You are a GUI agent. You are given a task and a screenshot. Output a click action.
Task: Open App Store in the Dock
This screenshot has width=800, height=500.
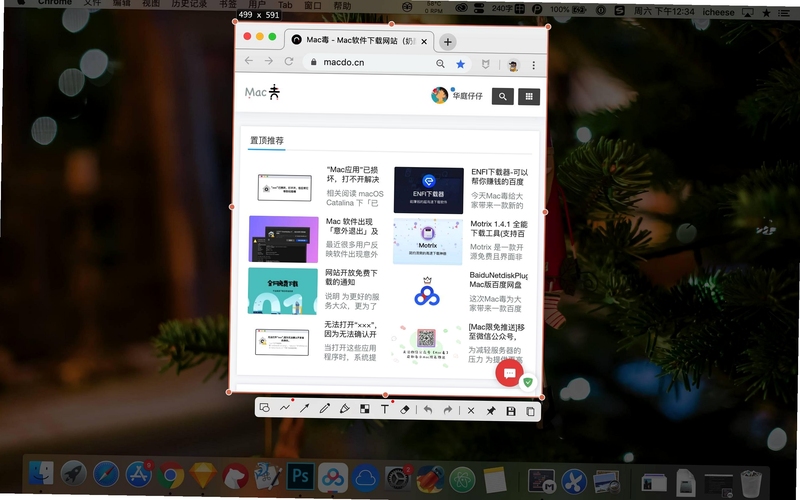(138, 474)
